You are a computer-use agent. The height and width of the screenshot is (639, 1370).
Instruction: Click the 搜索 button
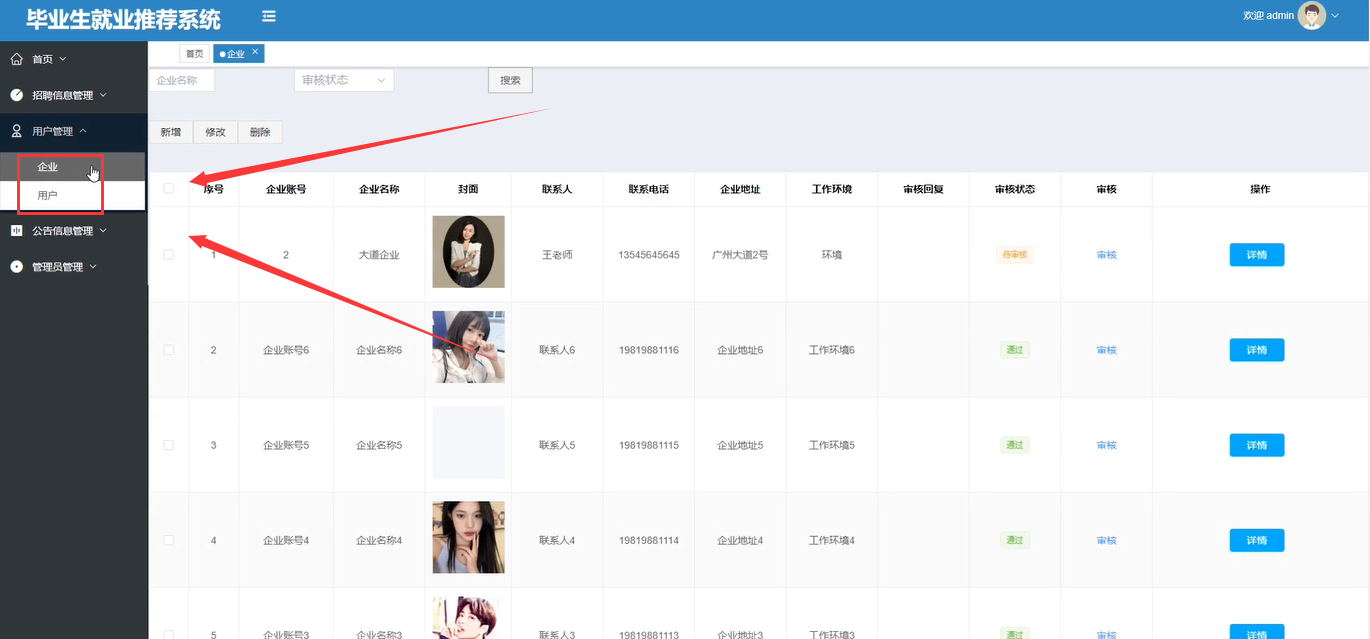pyautogui.click(x=510, y=80)
